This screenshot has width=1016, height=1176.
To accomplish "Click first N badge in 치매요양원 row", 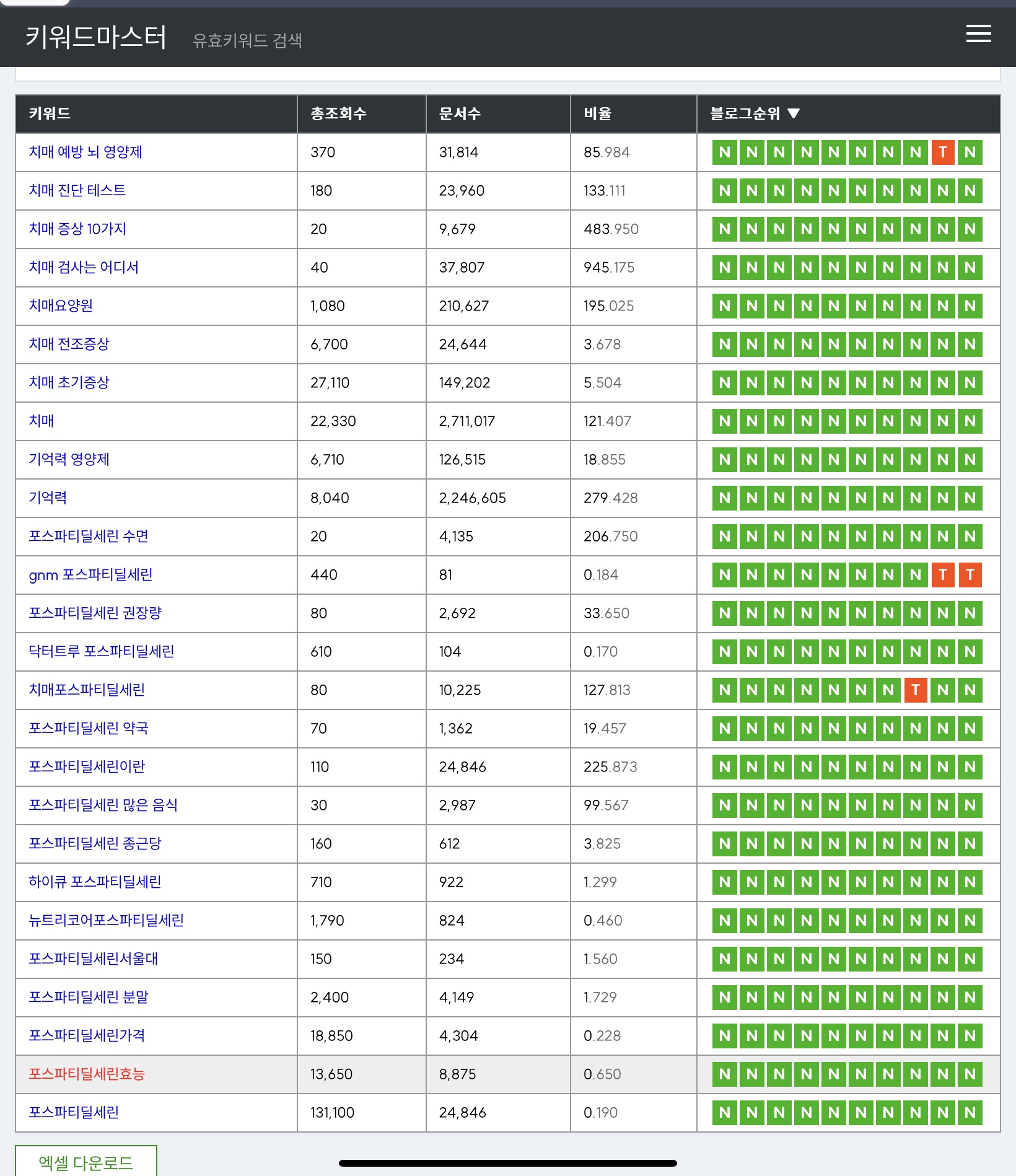I will (x=725, y=305).
